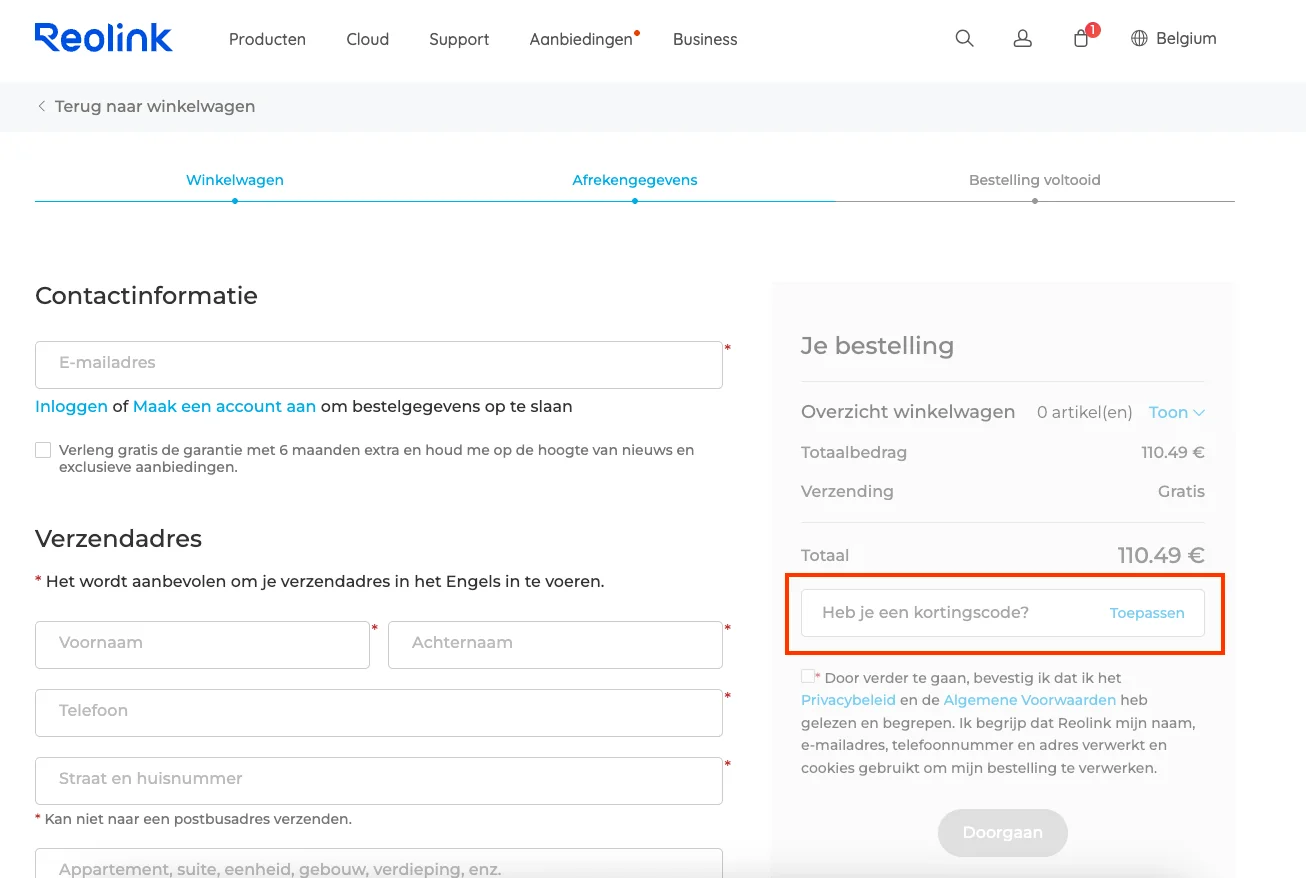This screenshot has width=1306, height=878.
Task: Click the search icon
Action: click(x=963, y=38)
